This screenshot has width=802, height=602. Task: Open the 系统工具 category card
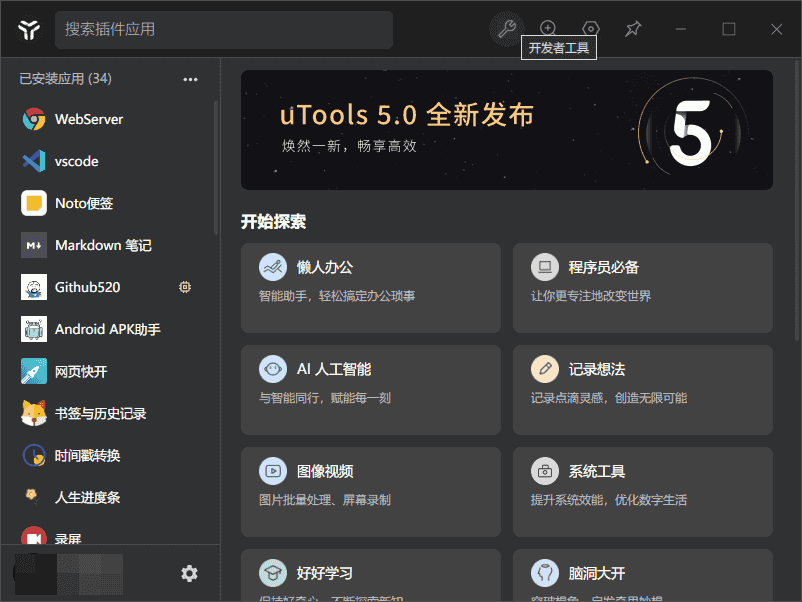[x=643, y=492]
